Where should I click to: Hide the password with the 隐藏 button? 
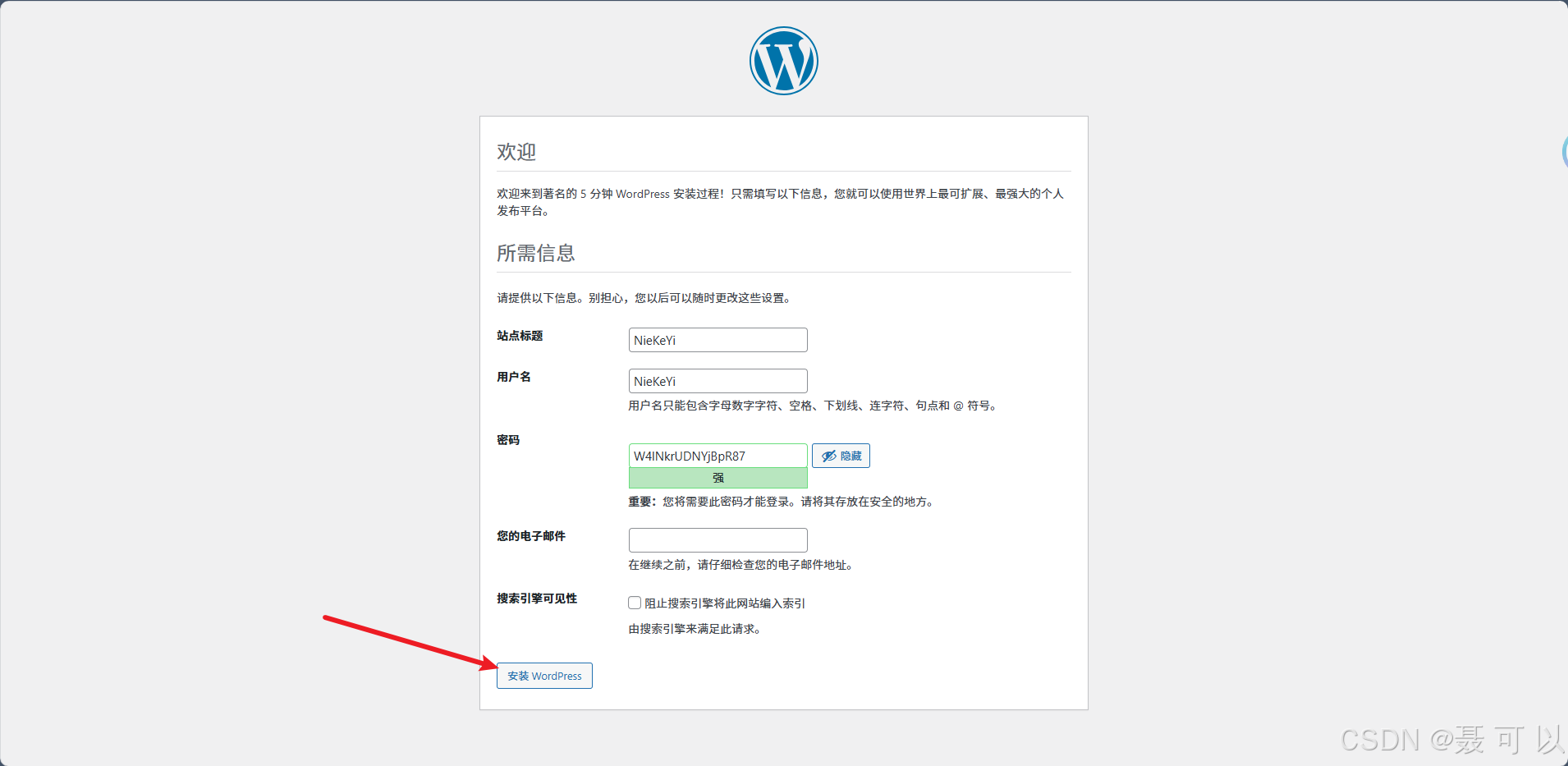coord(841,456)
